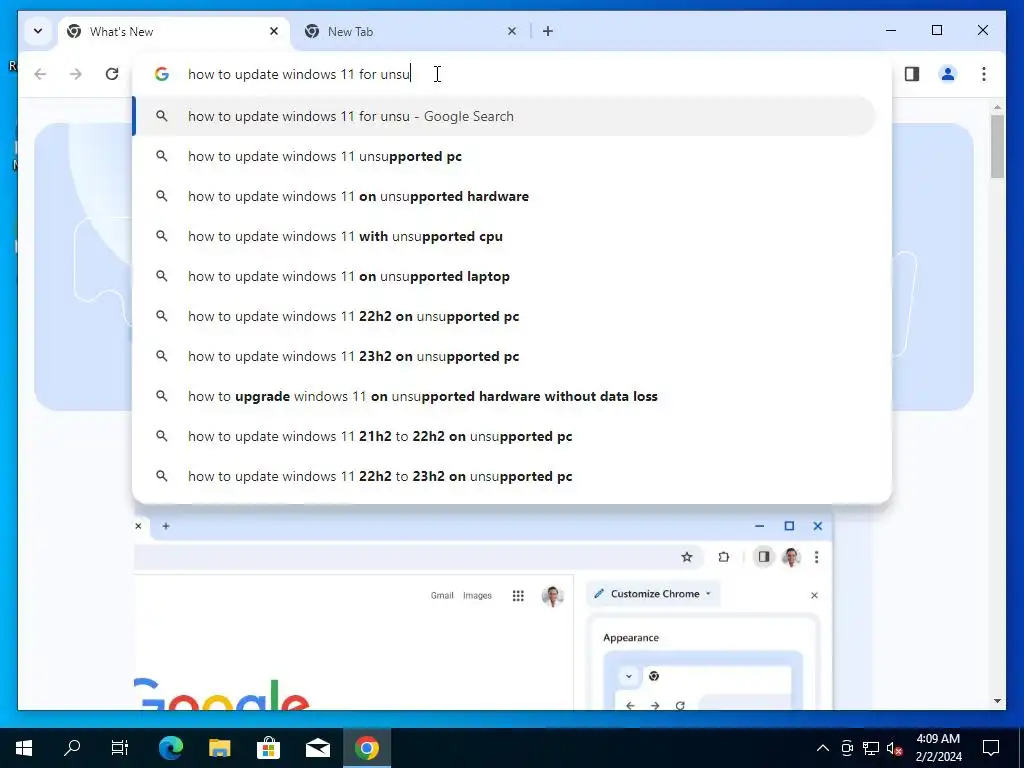Show hidden system tray icons
1024x768 pixels.
[x=823, y=748]
